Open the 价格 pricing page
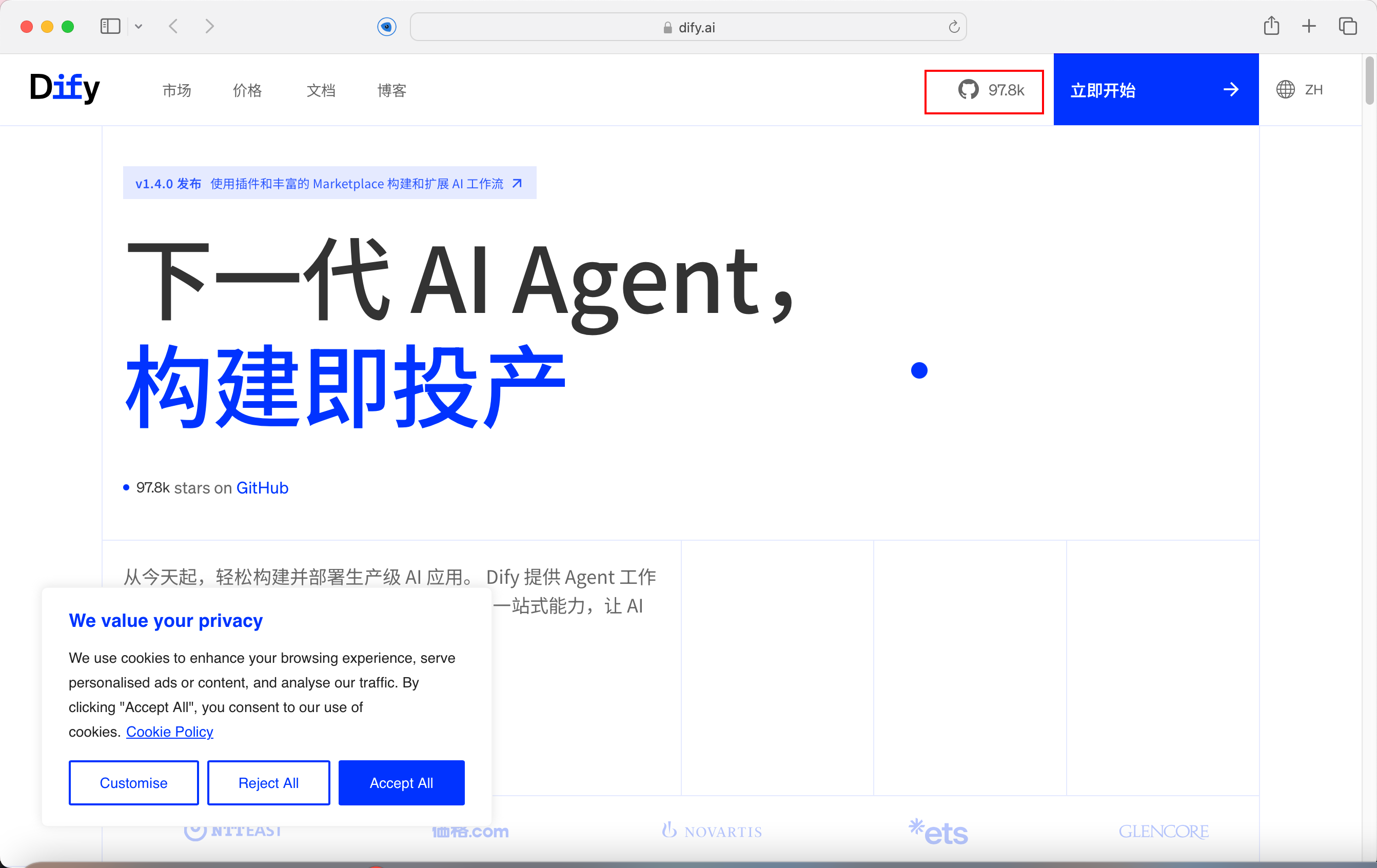The width and height of the screenshot is (1377, 868). (x=247, y=90)
